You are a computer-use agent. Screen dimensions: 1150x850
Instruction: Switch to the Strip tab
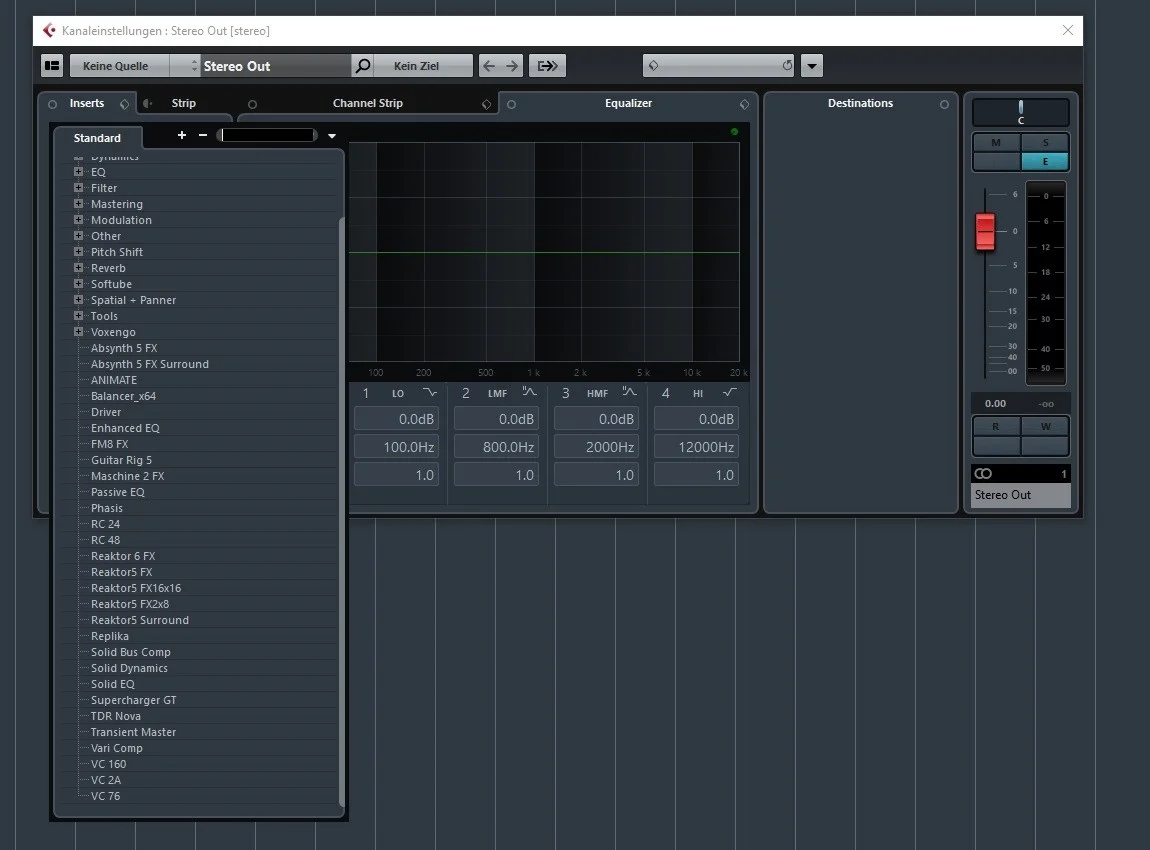click(x=183, y=103)
